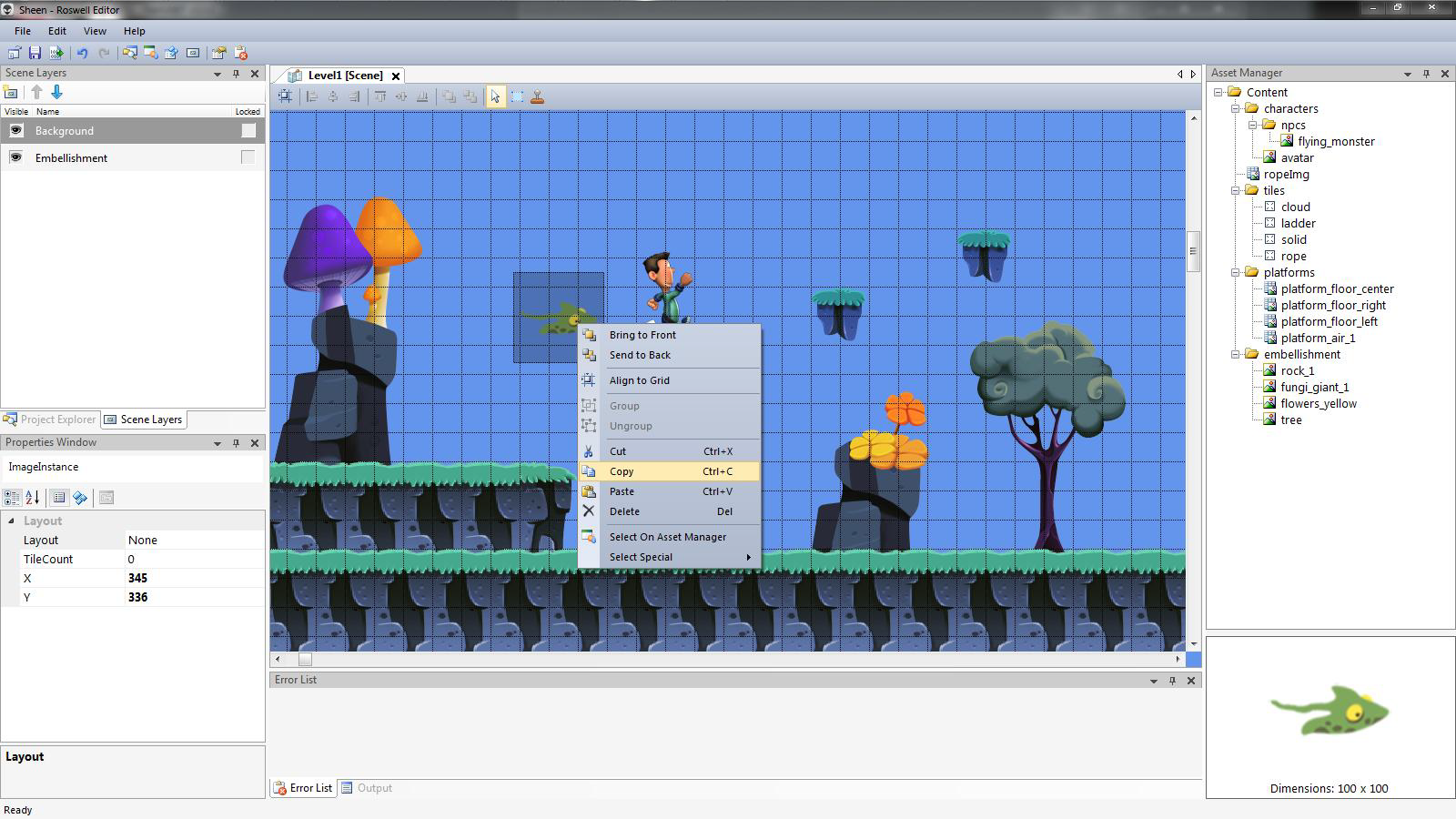Collapse the Content root folder

[1218, 92]
